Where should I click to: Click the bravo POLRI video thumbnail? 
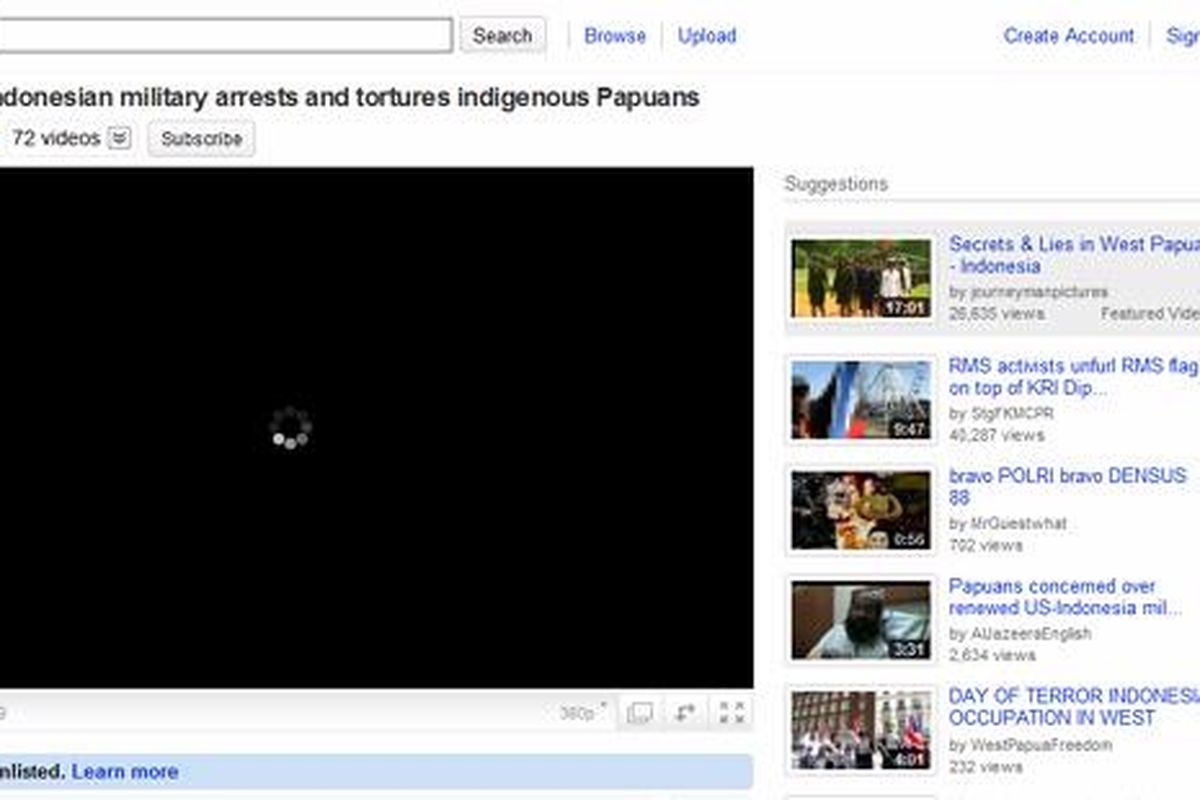click(x=861, y=510)
